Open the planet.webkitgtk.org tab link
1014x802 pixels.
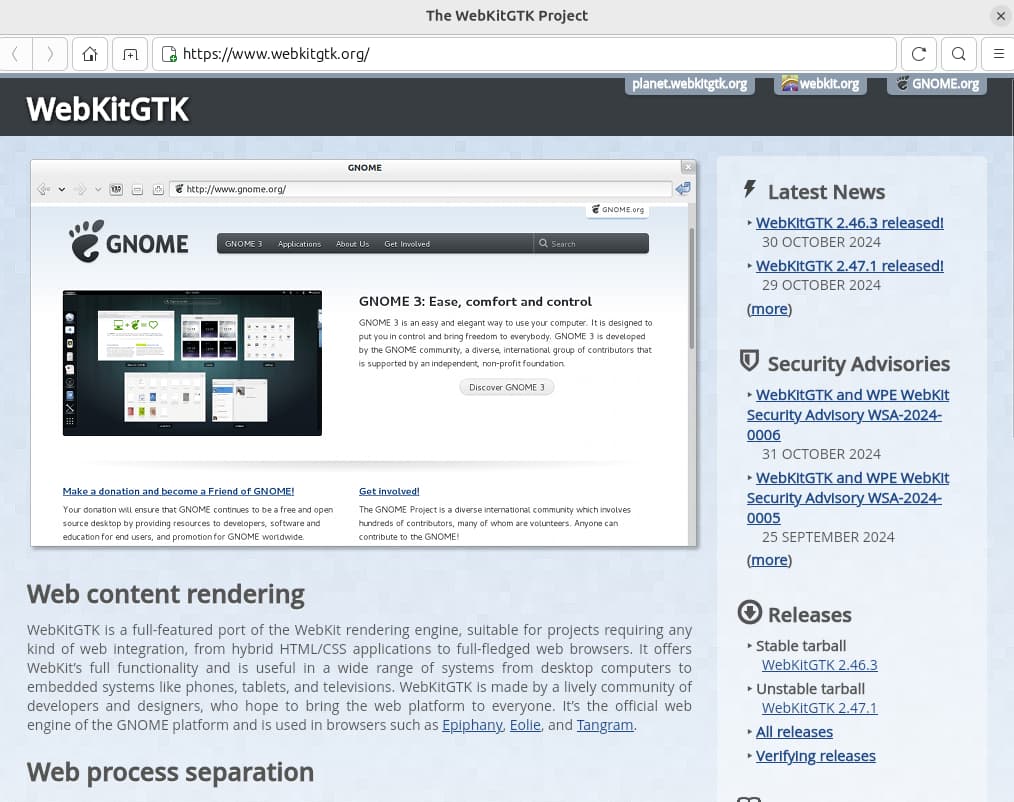(689, 84)
